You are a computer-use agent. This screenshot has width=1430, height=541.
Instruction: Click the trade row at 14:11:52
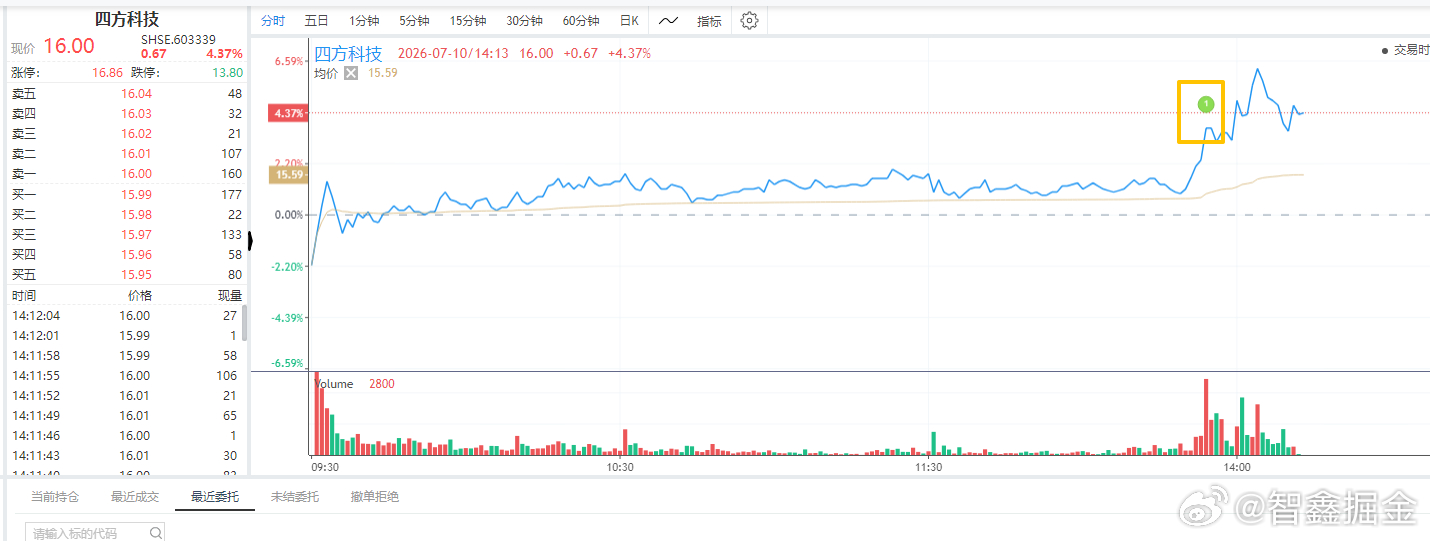tap(125, 396)
